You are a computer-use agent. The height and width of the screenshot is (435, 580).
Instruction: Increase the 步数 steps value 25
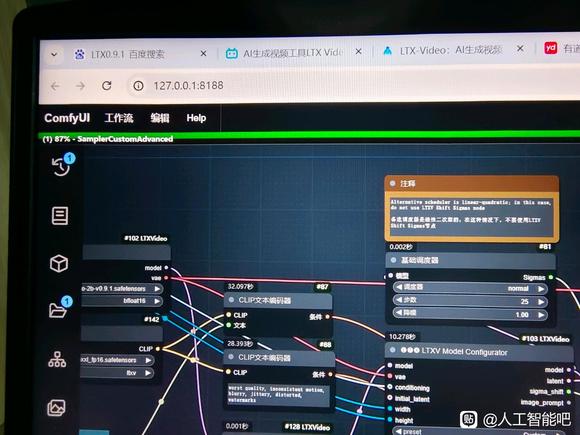tap(541, 302)
